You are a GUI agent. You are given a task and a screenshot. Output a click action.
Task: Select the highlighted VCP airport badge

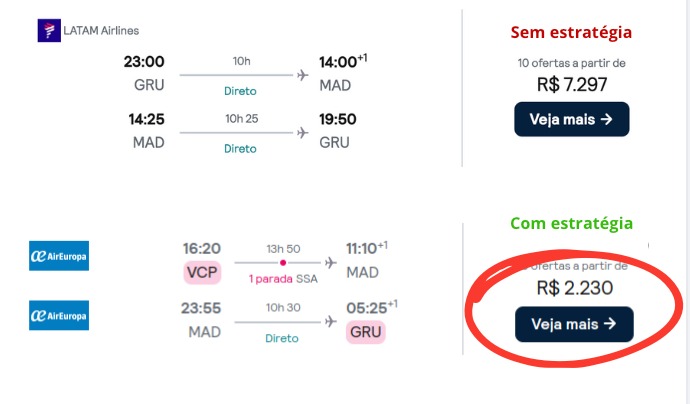pyautogui.click(x=202, y=272)
